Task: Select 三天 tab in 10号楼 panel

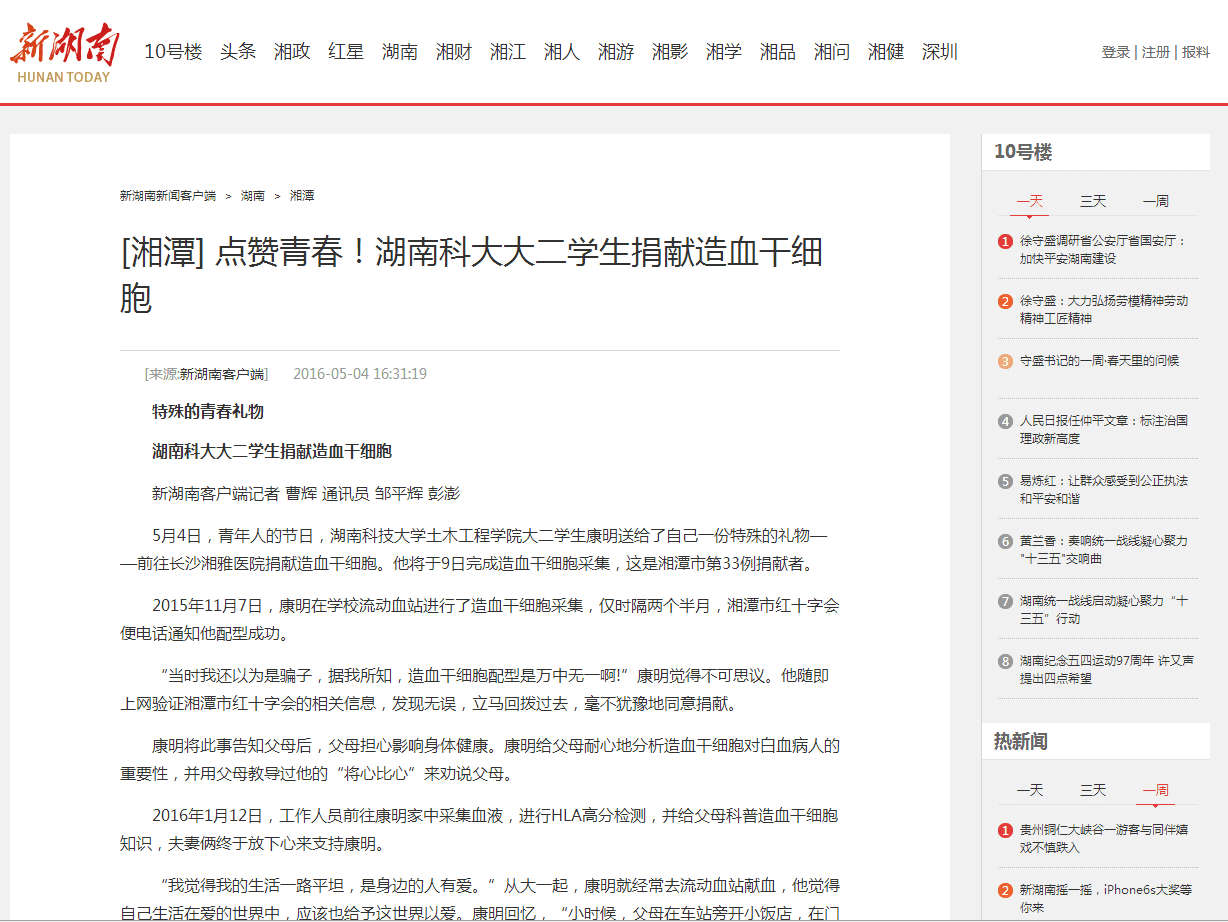Action: coord(1093,201)
